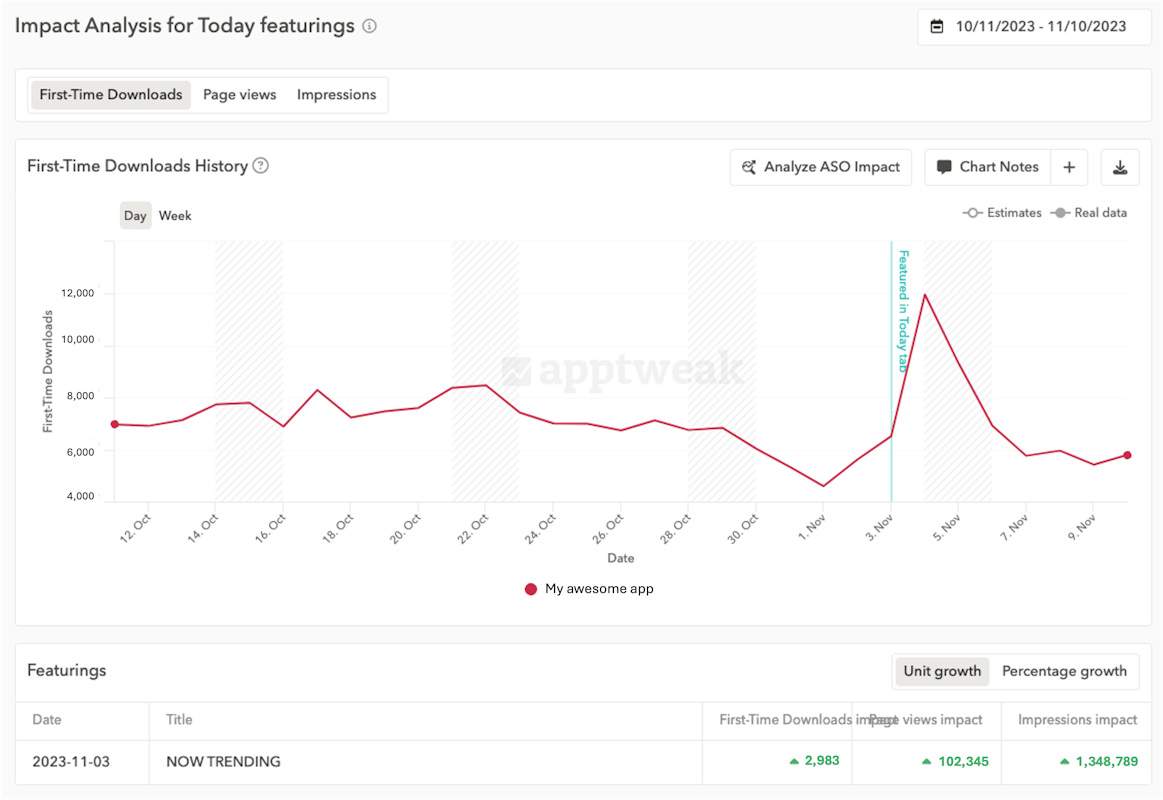1163x800 pixels.
Task: Click the Estimates legend marker
Action: pos(971,213)
